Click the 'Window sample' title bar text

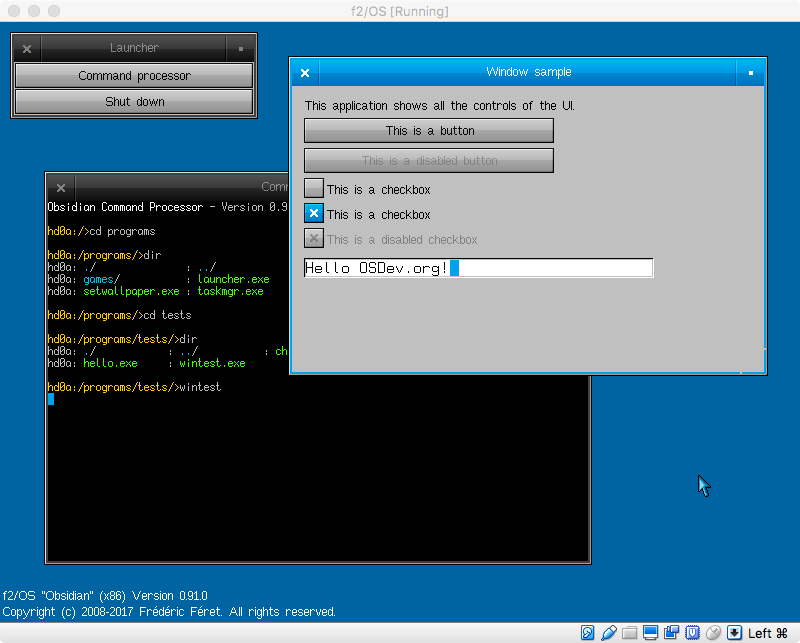pos(529,72)
